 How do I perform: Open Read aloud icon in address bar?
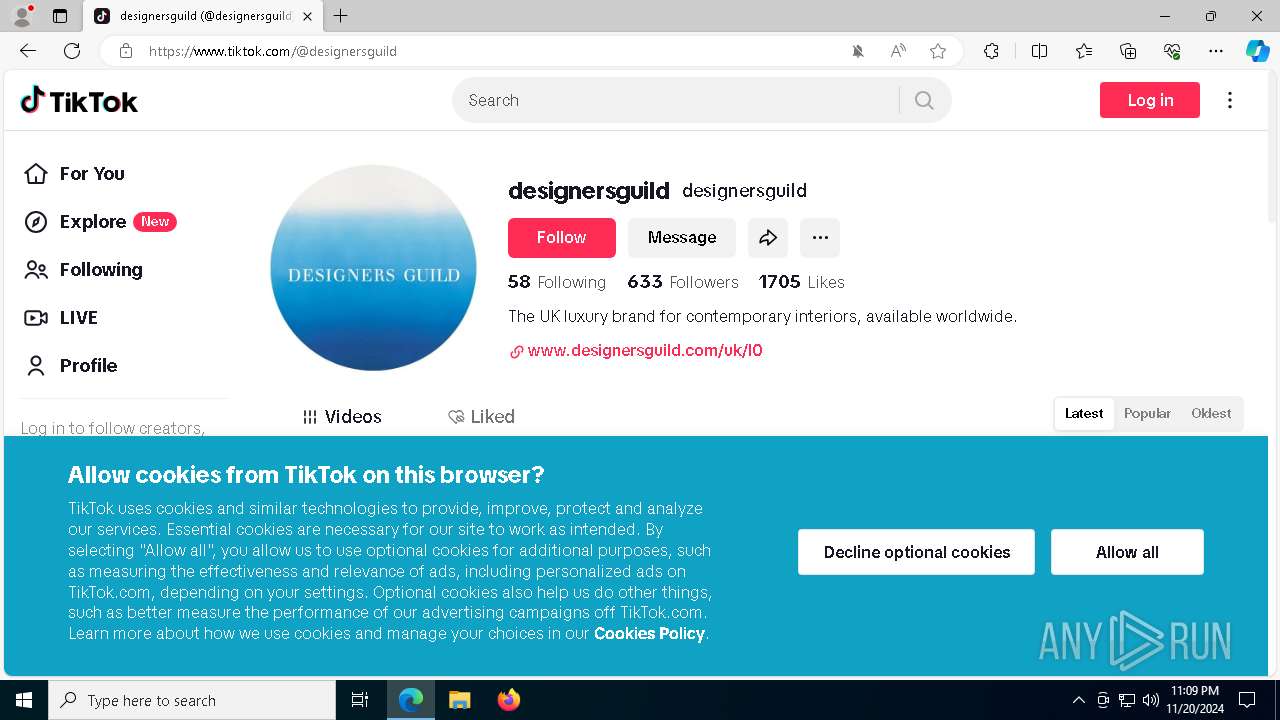coord(898,51)
